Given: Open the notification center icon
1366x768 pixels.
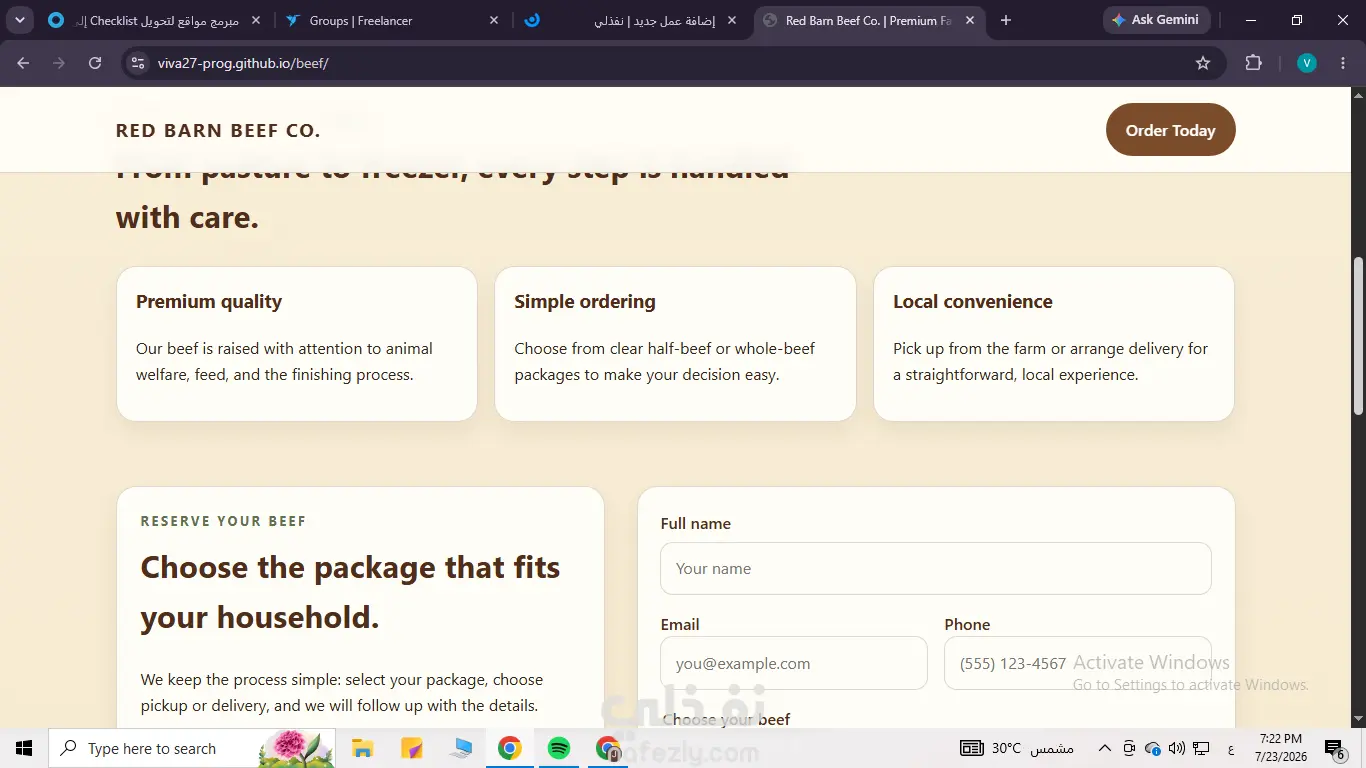Looking at the screenshot, I should (1335, 748).
